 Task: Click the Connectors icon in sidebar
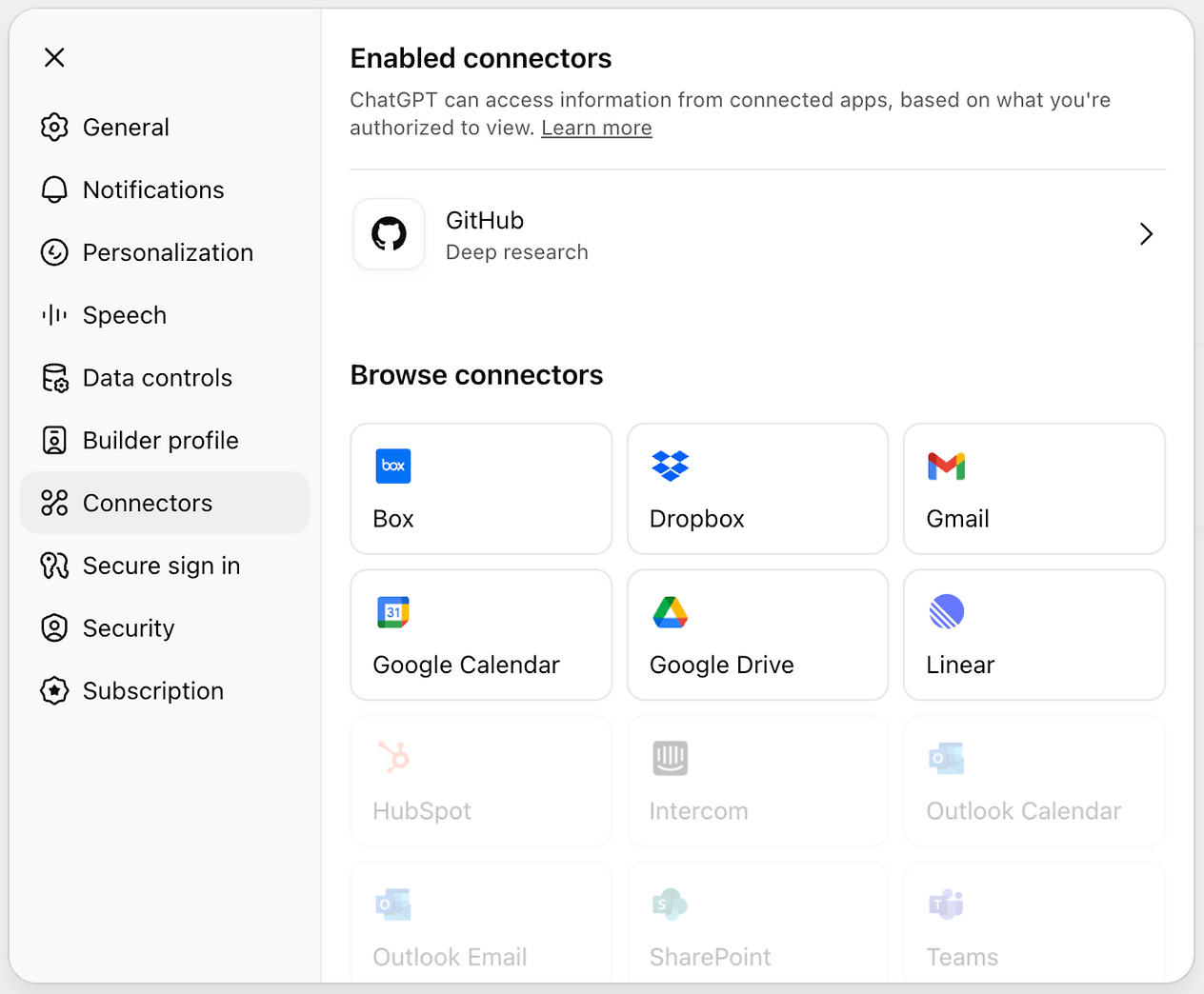point(54,503)
